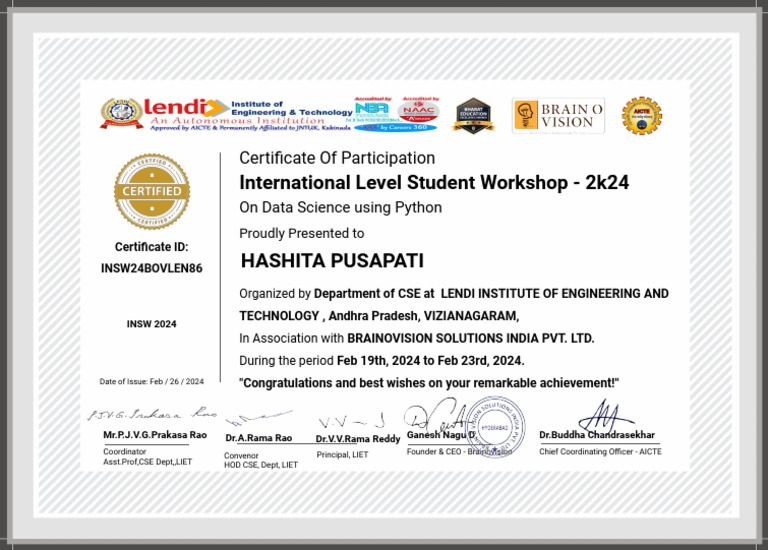Click the 'Convenor' role label

coord(241,455)
